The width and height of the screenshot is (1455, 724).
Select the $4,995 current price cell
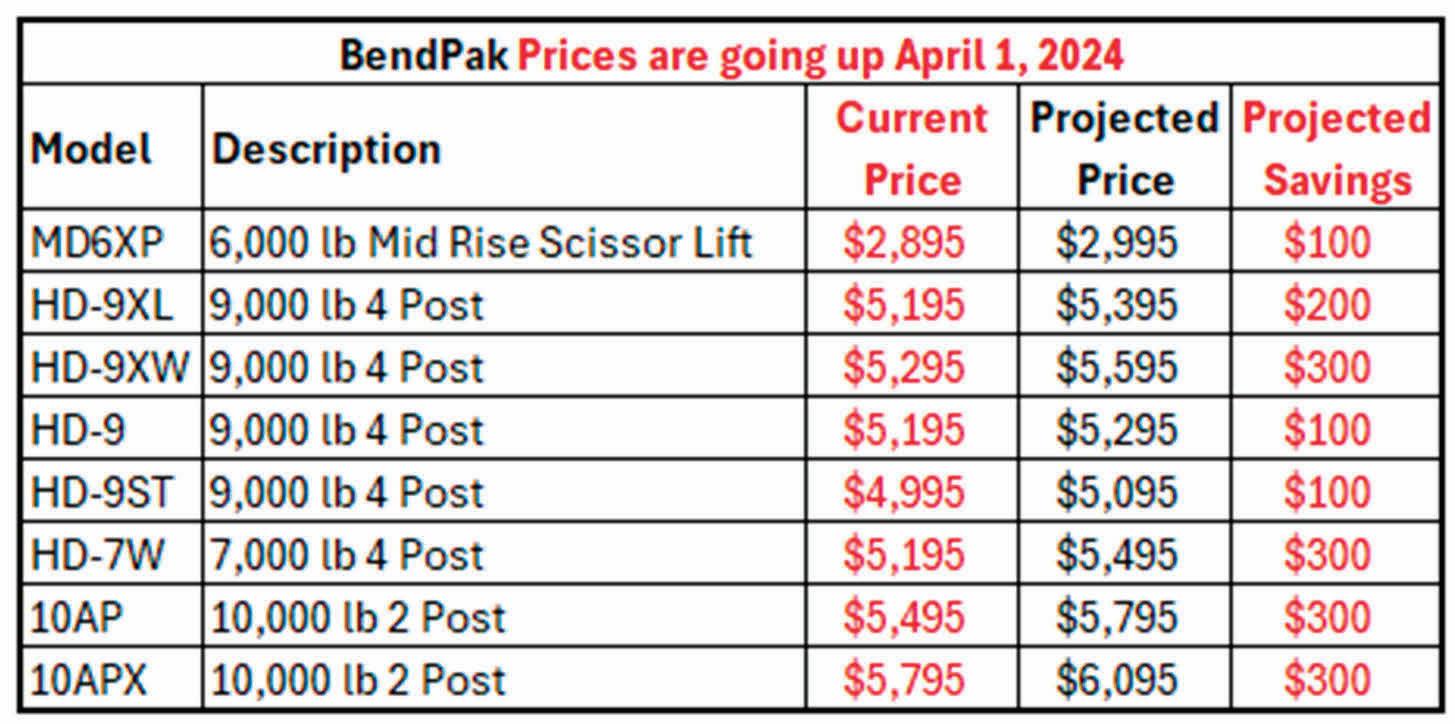pyautogui.click(x=904, y=493)
